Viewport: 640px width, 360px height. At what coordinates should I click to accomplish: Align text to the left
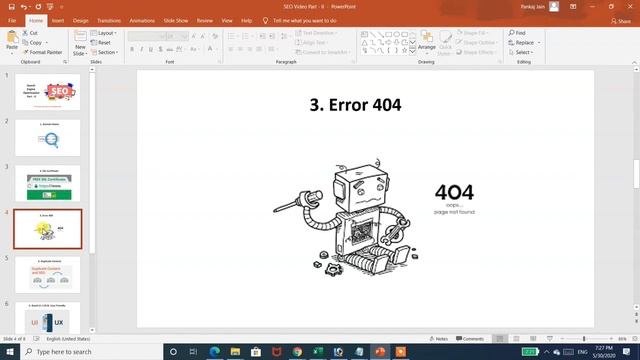[x=231, y=49]
